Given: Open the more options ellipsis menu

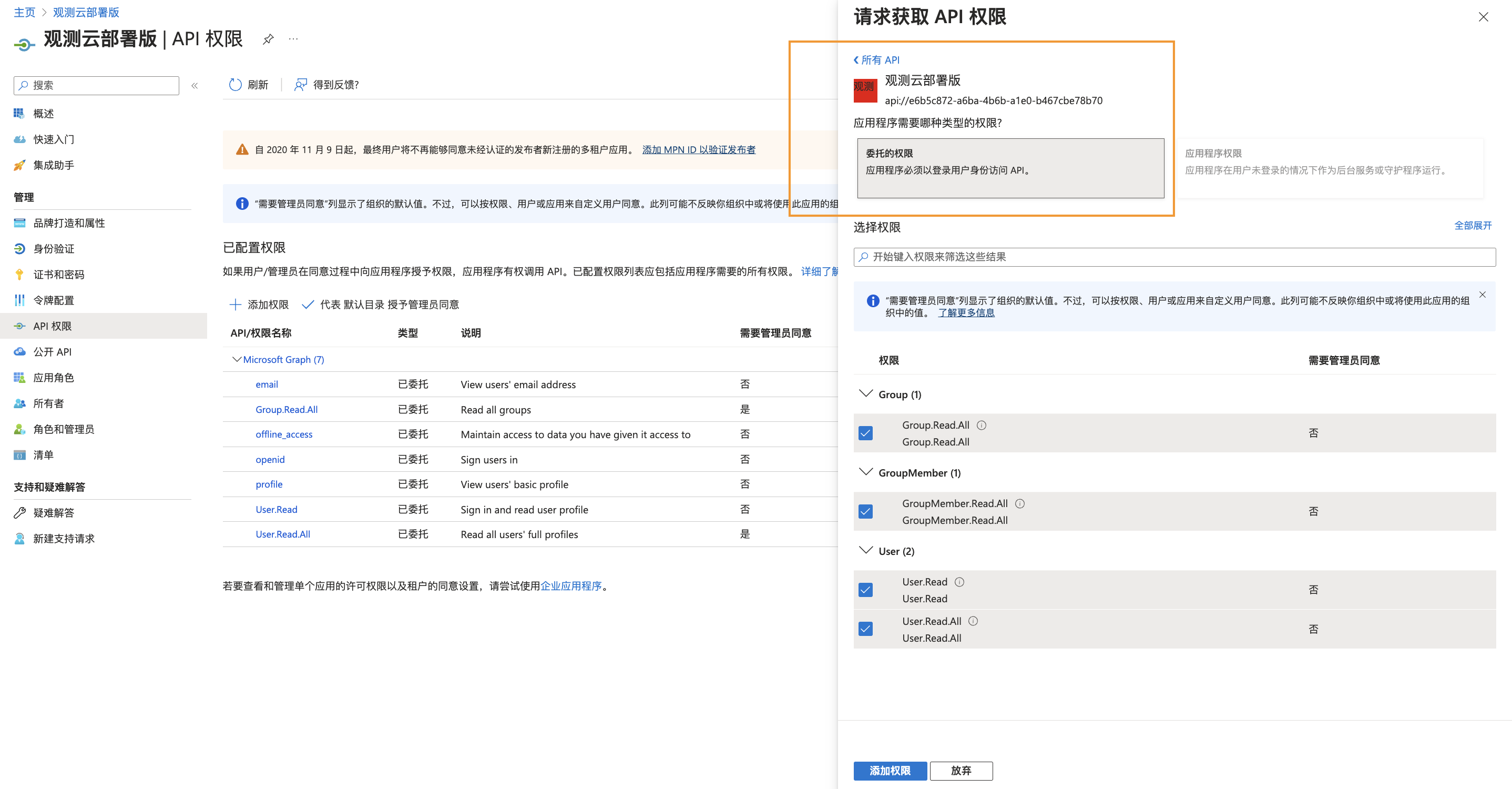Looking at the screenshot, I should [293, 39].
